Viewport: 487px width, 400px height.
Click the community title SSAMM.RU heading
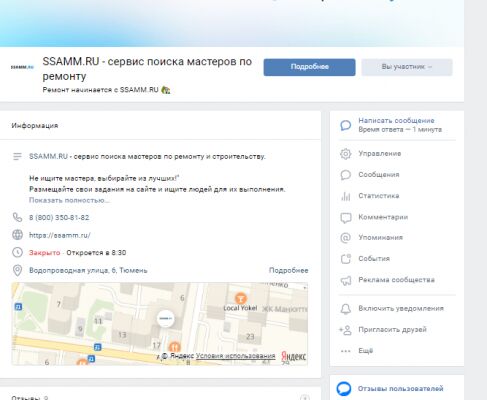[147, 69]
